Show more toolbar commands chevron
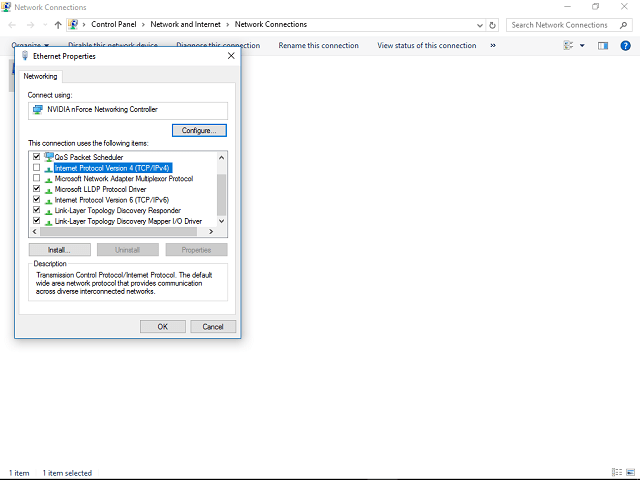This screenshot has height=480, width=640. [493, 45]
